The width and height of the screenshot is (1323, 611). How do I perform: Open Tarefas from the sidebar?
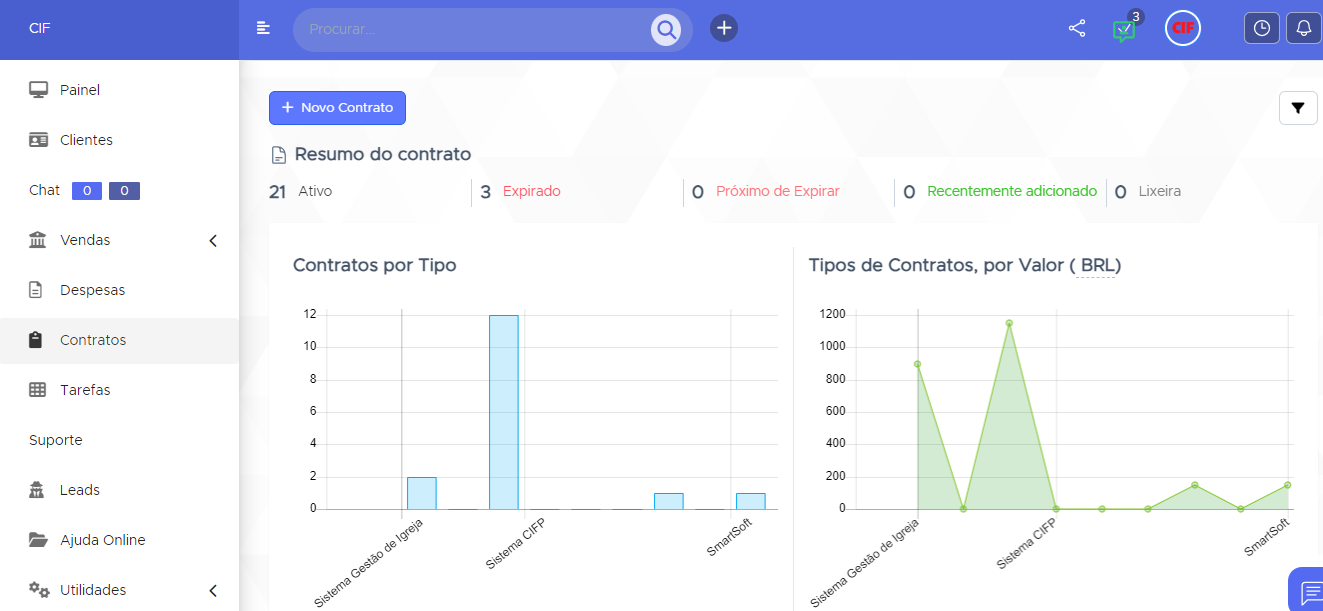85,390
